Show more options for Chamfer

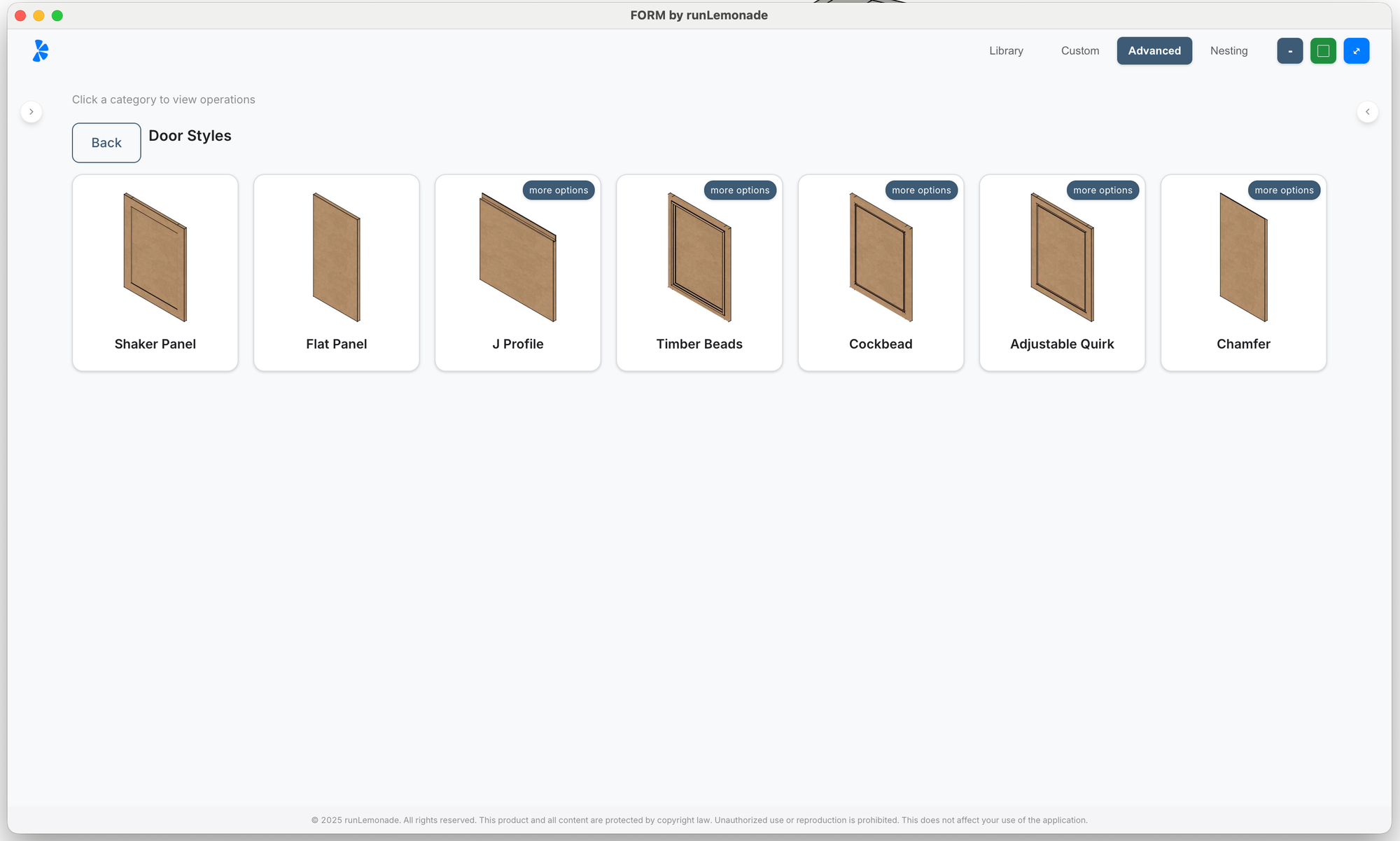click(x=1284, y=190)
